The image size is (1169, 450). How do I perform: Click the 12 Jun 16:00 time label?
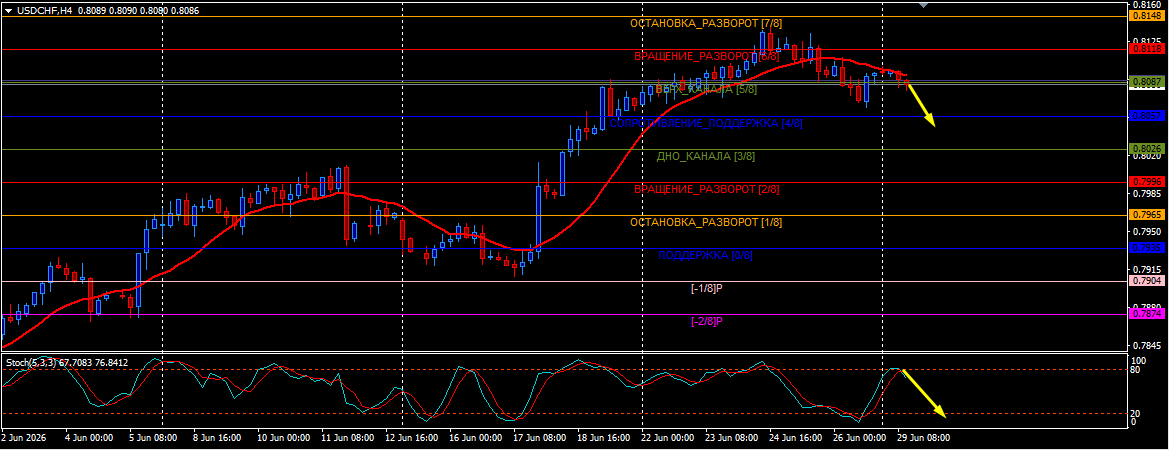tap(411, 438)
